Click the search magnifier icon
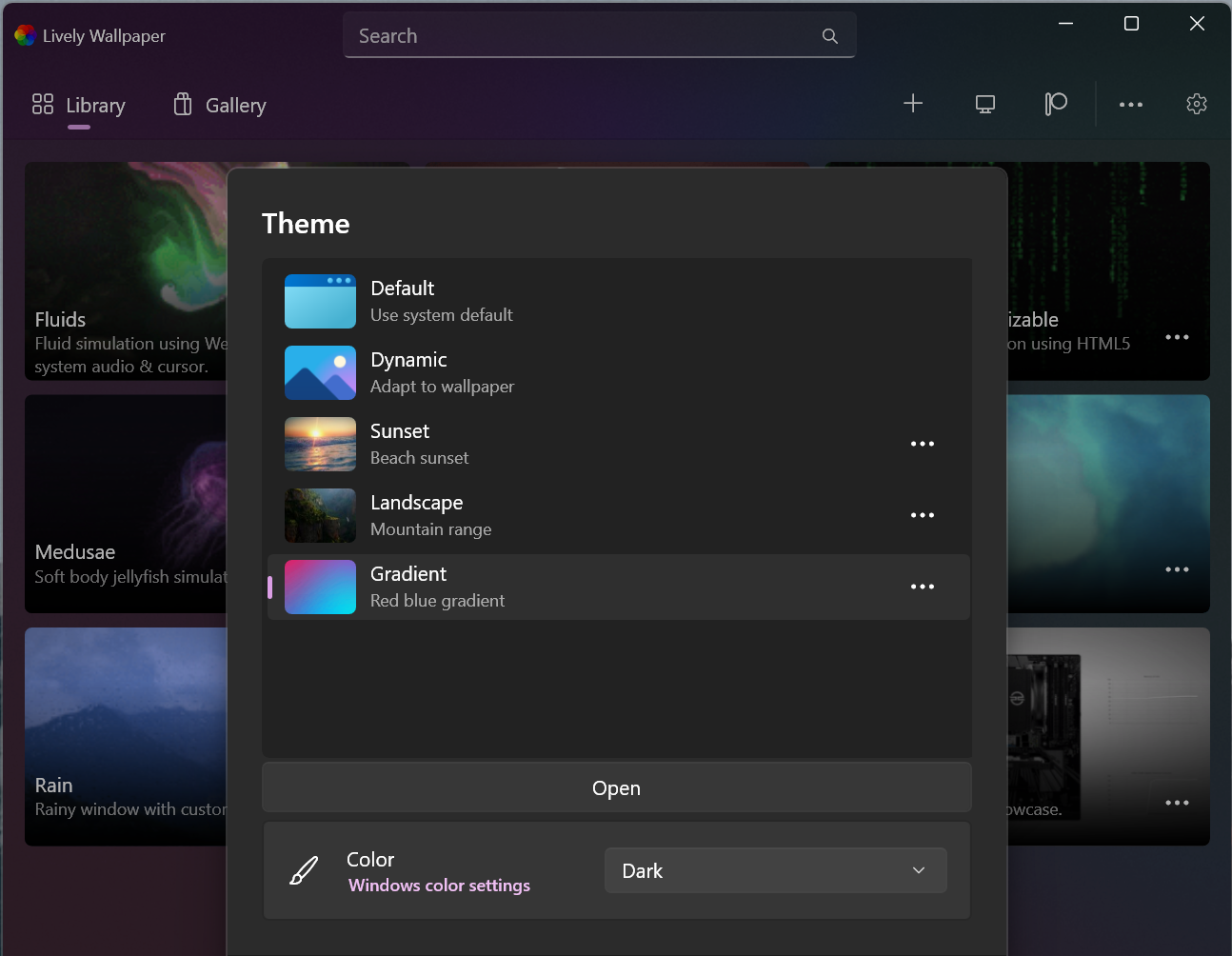 coord(829,35)
